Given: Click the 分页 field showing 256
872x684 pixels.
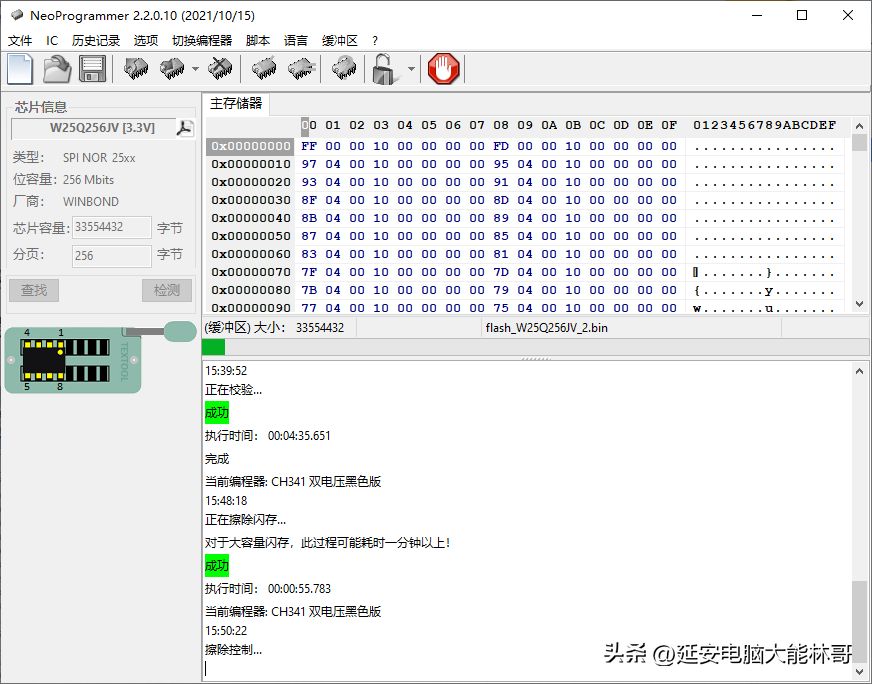Looking at the screenshot, I should 111,256.
